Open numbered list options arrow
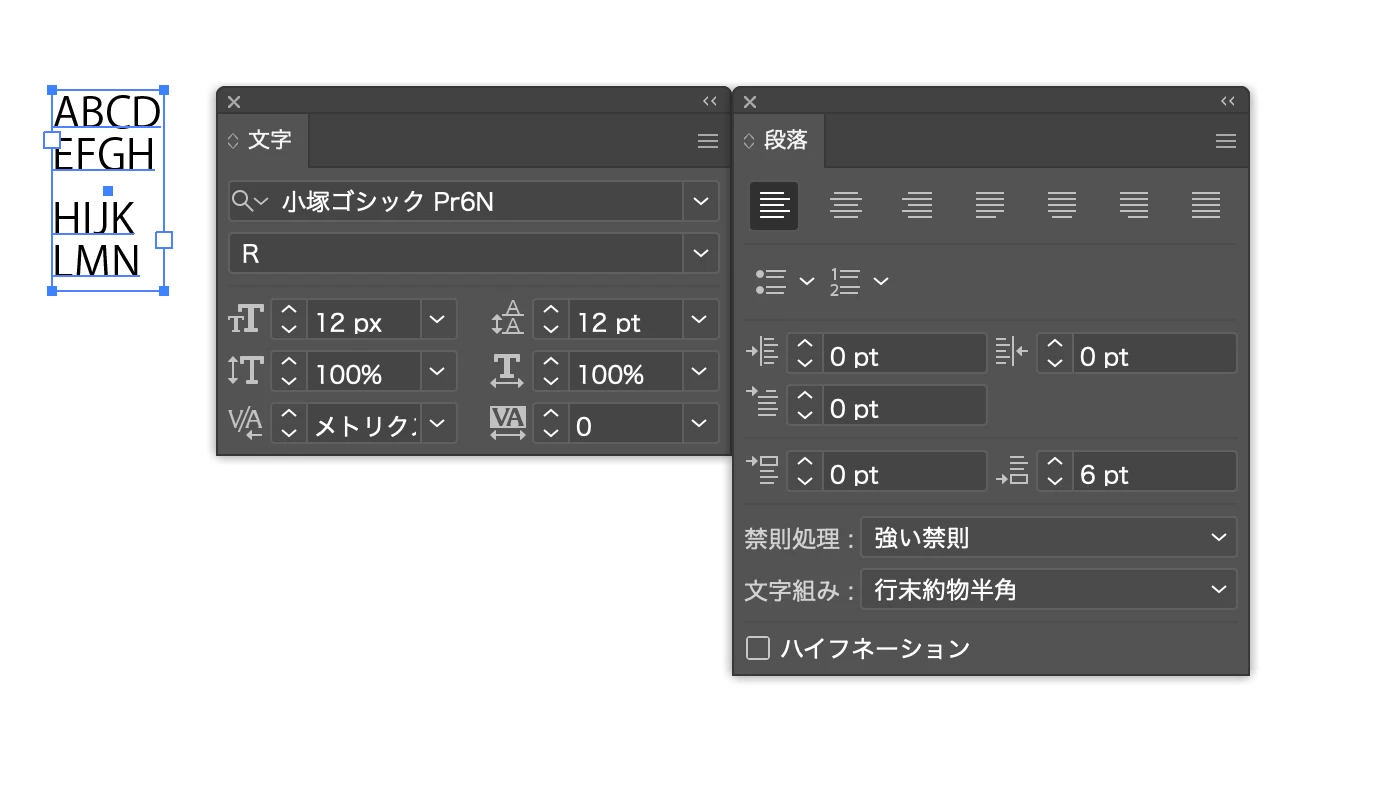This screenshot has width=1386, height=798. (x=881, y=281)
